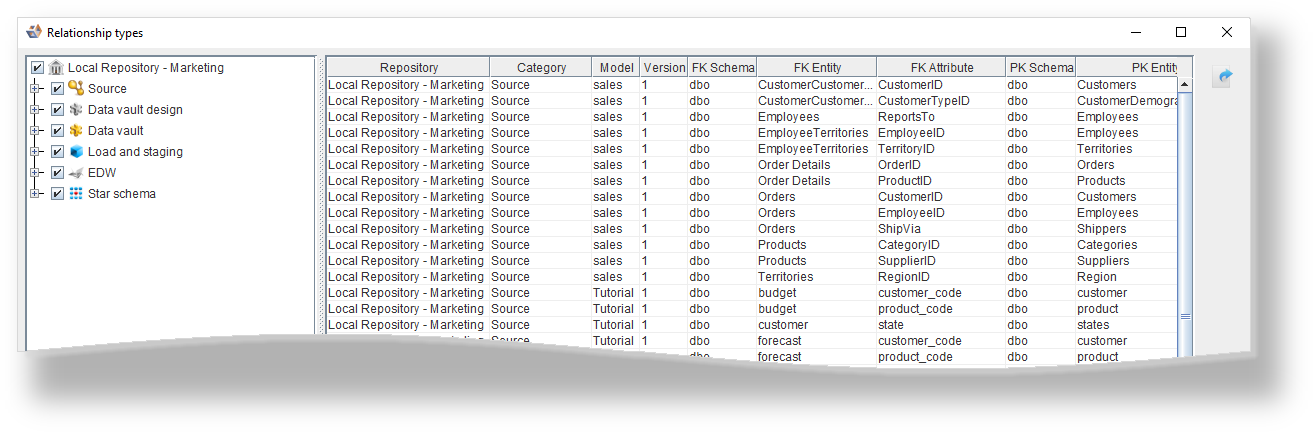Click the Source category icon
The image size is (1314, 433).
(76, 89)
